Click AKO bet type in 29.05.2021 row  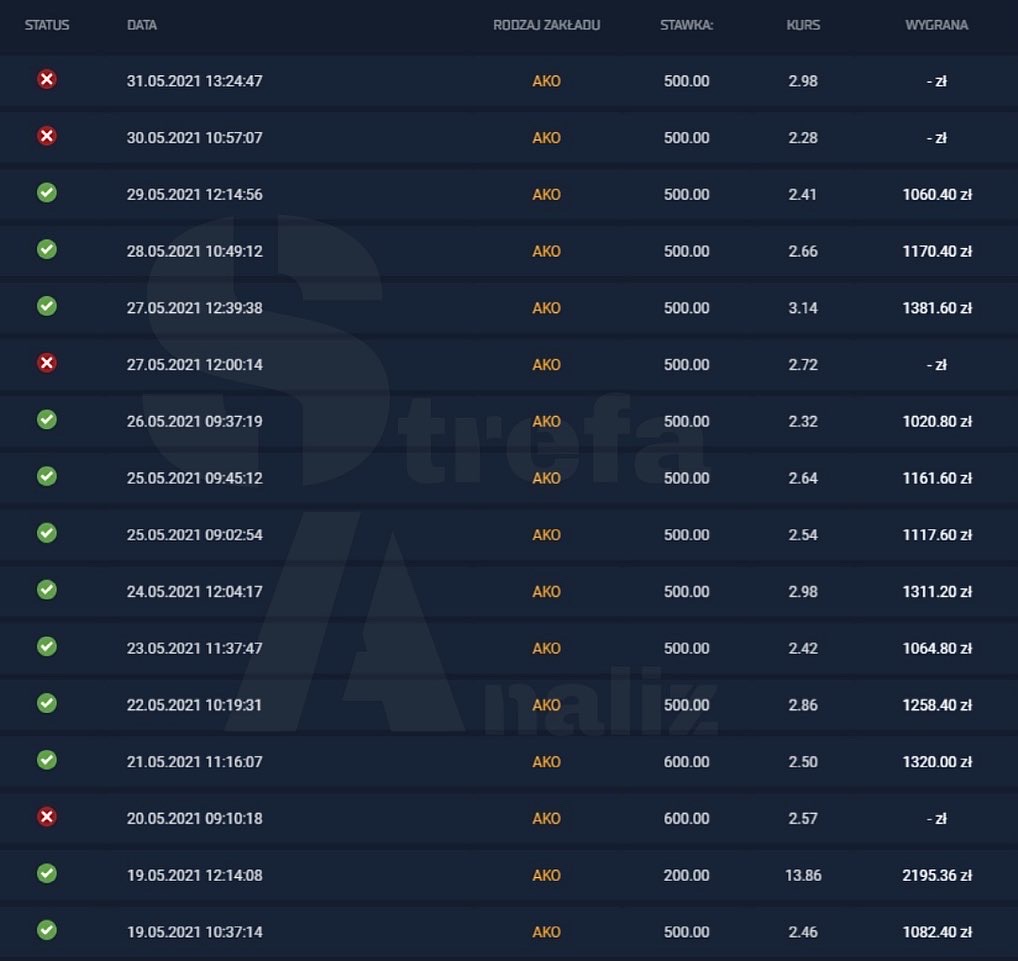pos(547,194)
